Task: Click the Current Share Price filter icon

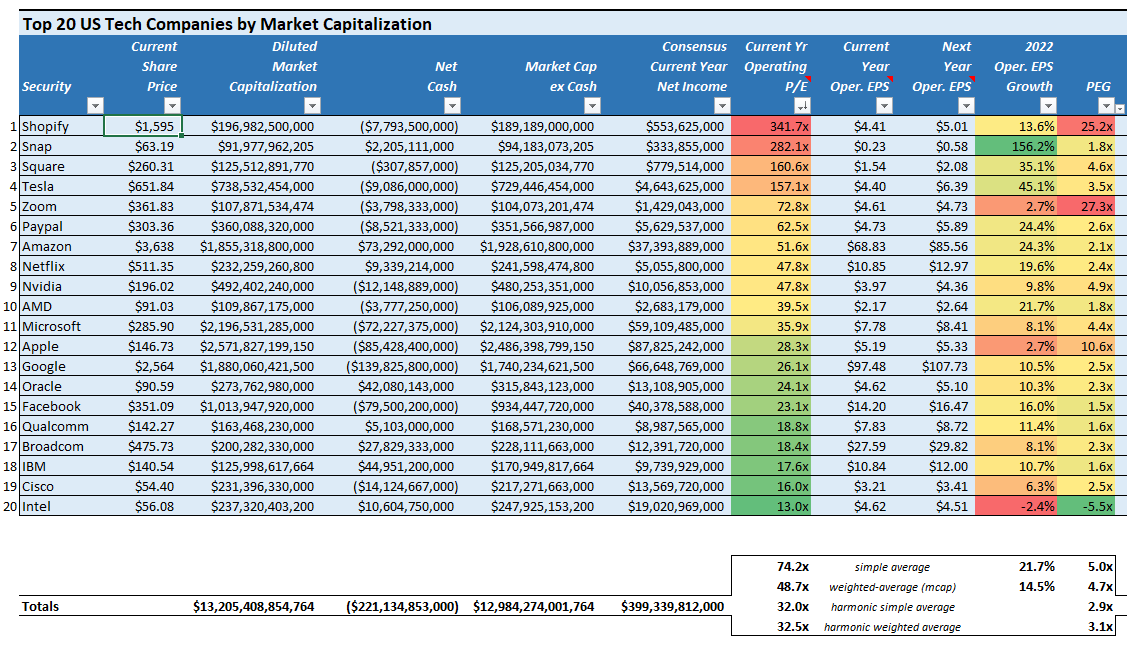Action: (172, 105)
